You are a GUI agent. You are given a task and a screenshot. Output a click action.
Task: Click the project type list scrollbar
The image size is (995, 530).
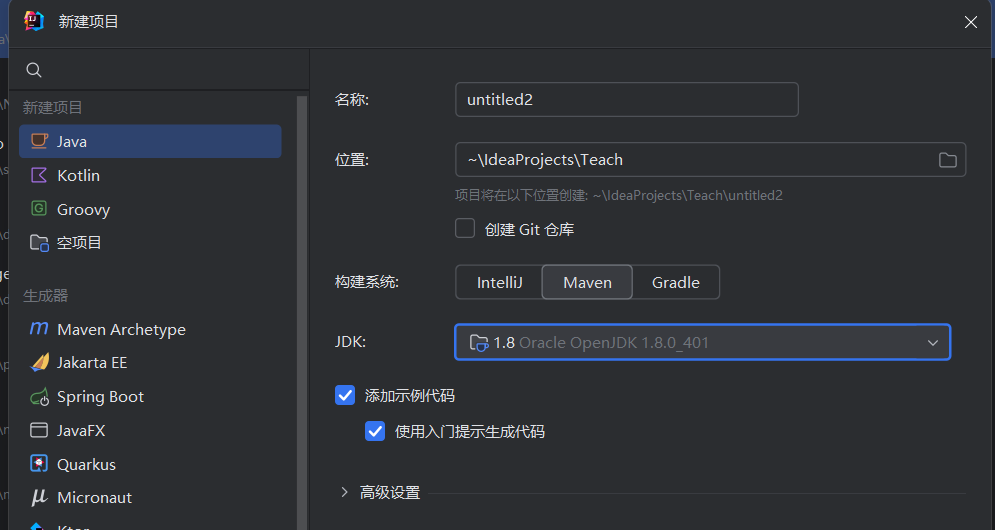[302, 312]
